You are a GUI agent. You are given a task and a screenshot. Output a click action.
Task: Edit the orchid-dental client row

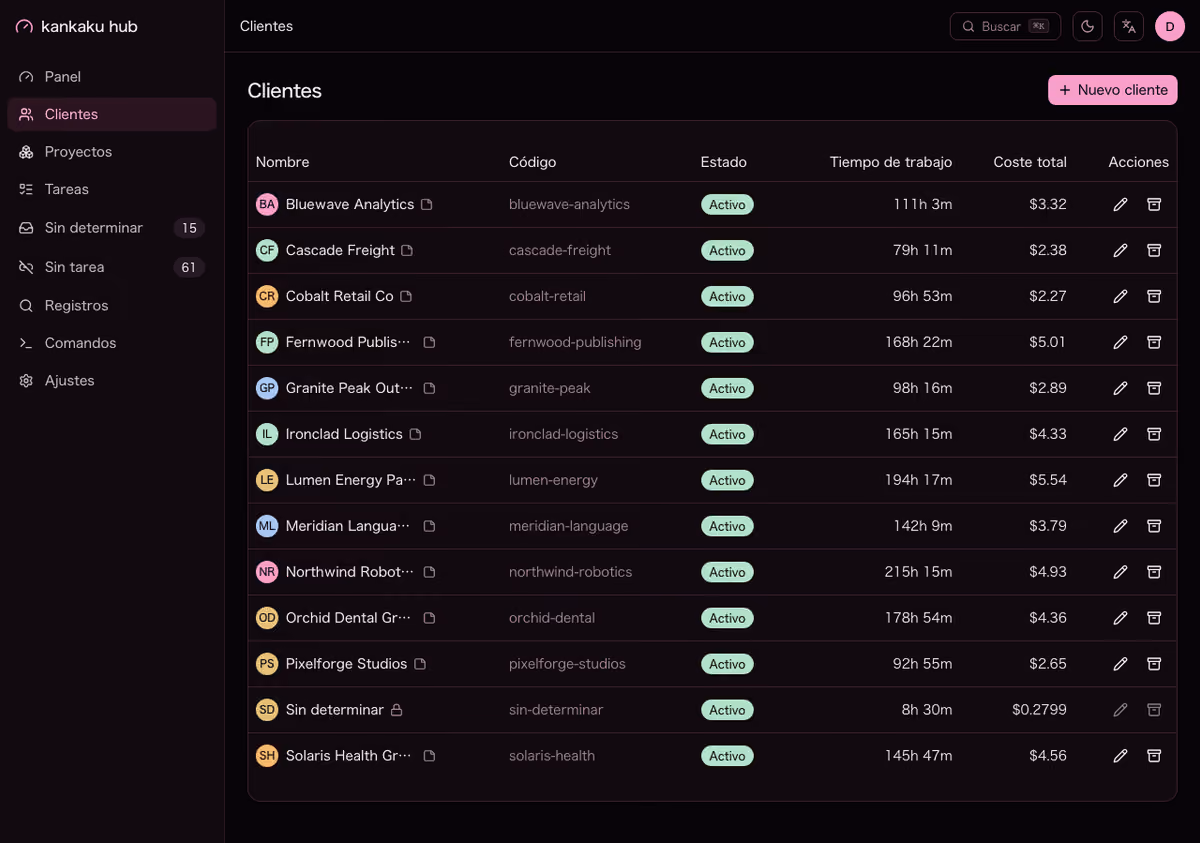(1120, 618)
